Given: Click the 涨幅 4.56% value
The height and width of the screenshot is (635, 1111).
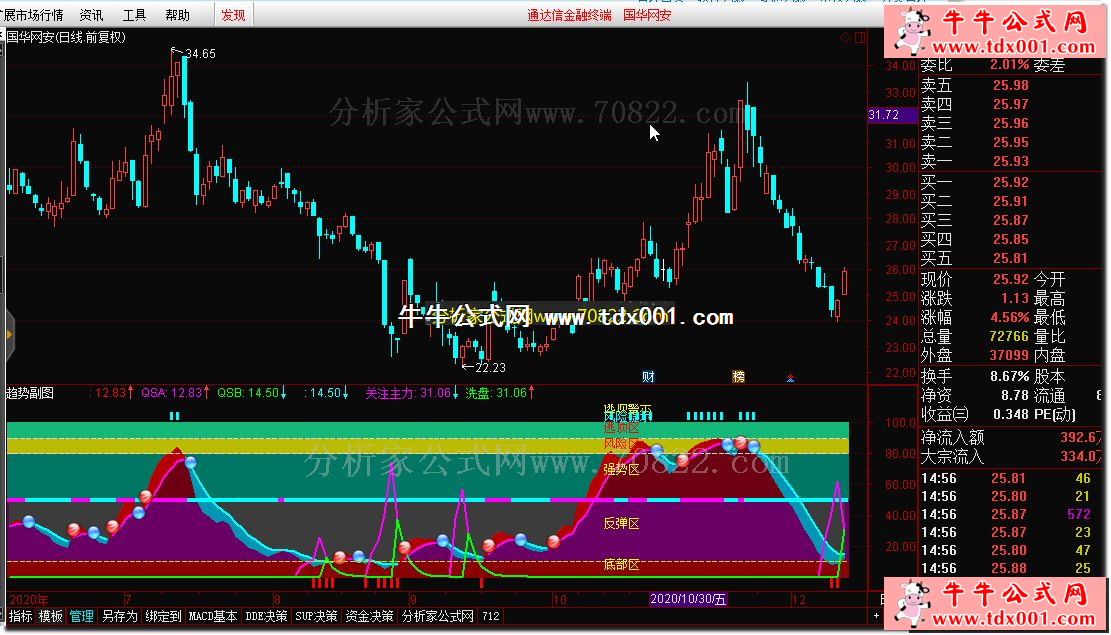Looking at the screenshot, I should tap(1010, 318).
